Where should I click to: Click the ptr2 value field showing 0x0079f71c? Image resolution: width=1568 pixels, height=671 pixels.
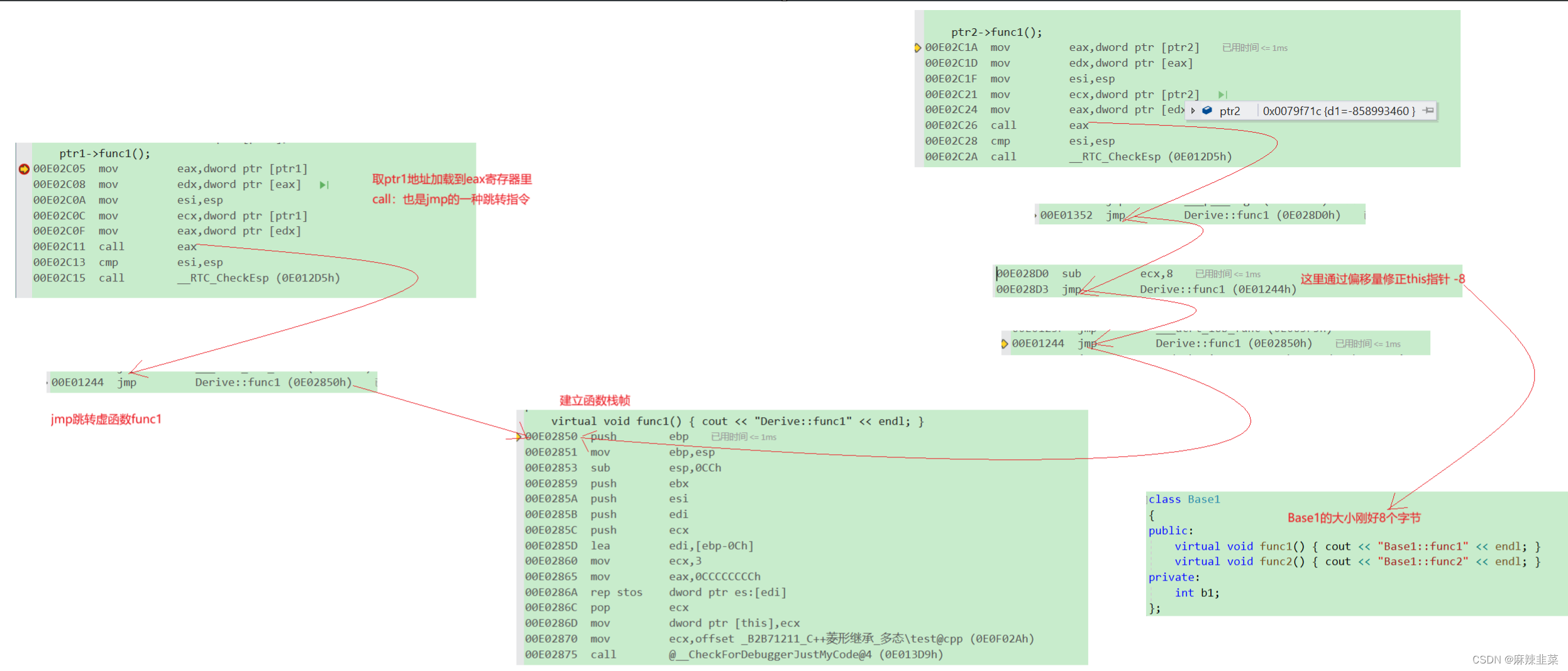point(1336,111)
